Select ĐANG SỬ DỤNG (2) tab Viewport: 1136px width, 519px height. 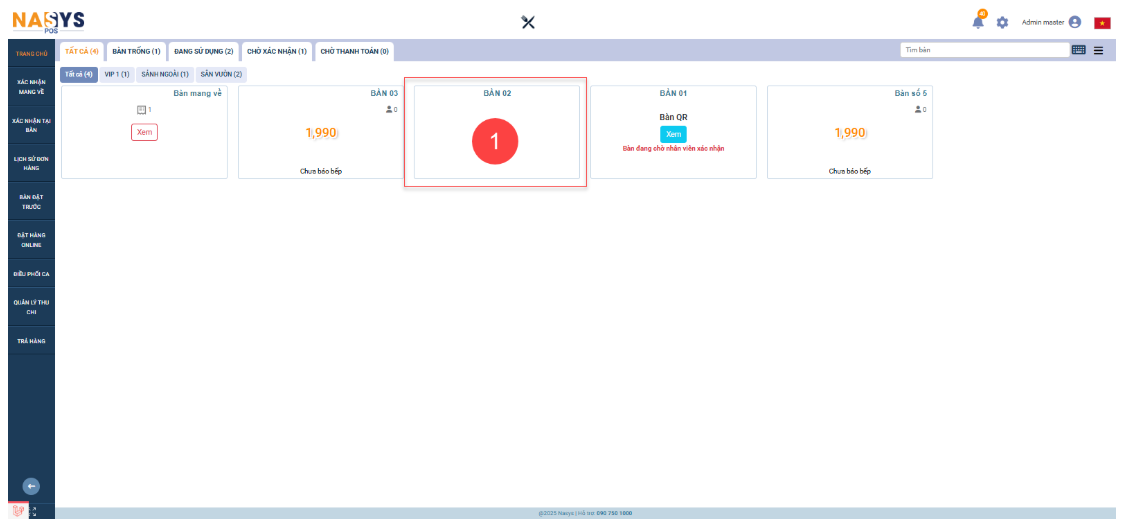point(203,51)
